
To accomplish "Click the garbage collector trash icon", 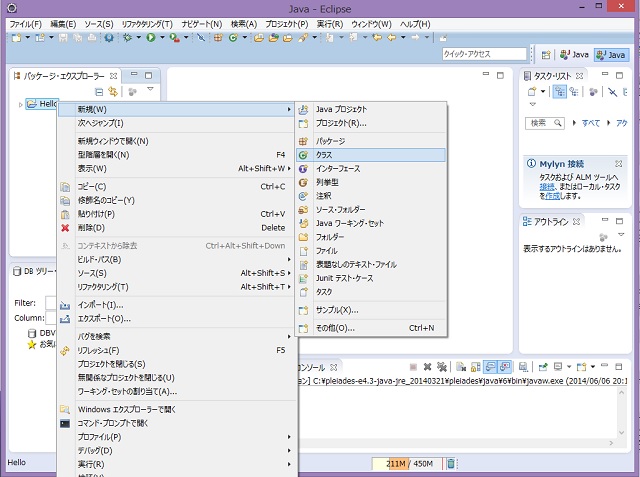I will pos(451,464).
